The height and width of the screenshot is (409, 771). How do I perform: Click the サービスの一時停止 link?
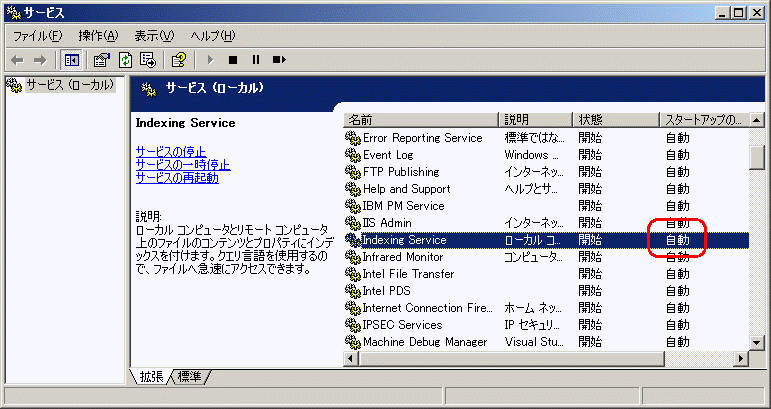[x=183, y=165]
